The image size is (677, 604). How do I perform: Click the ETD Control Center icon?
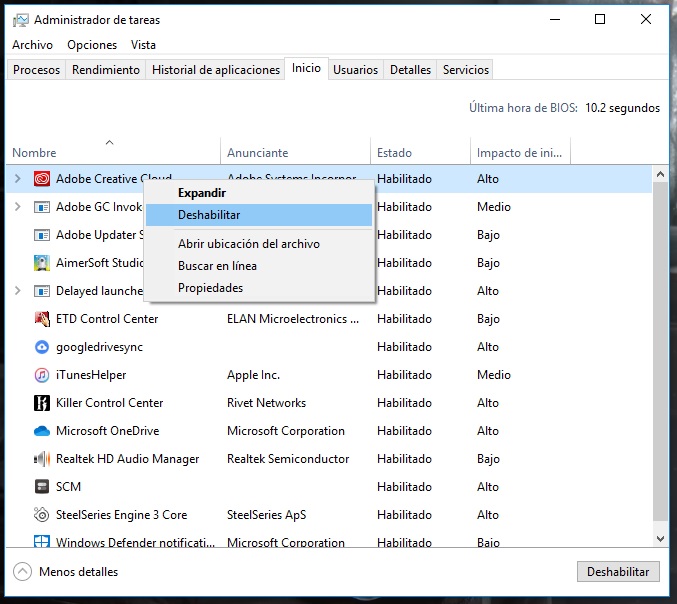coord(42,319)
